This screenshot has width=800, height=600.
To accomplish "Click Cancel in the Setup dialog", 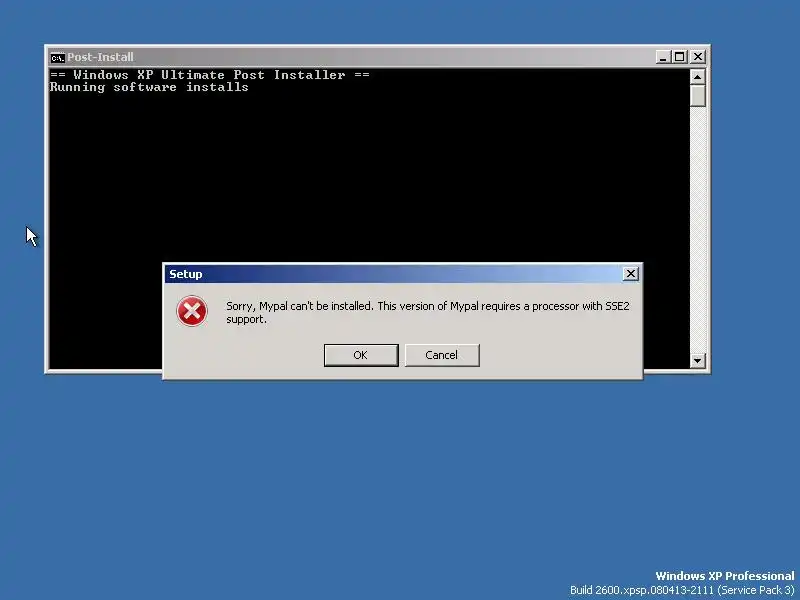I will point(442,355).
